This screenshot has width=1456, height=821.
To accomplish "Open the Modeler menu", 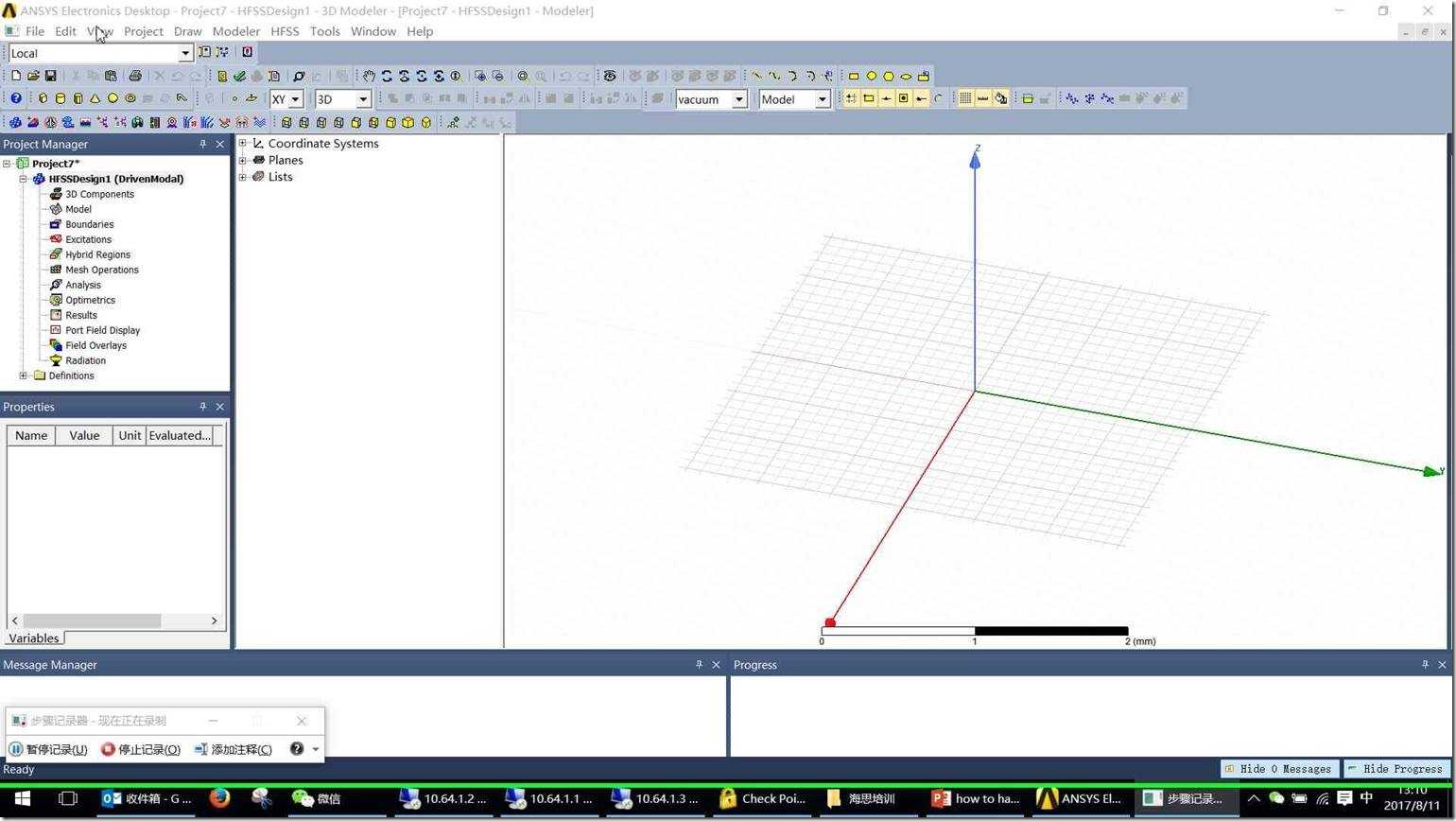I will [235, 31].
